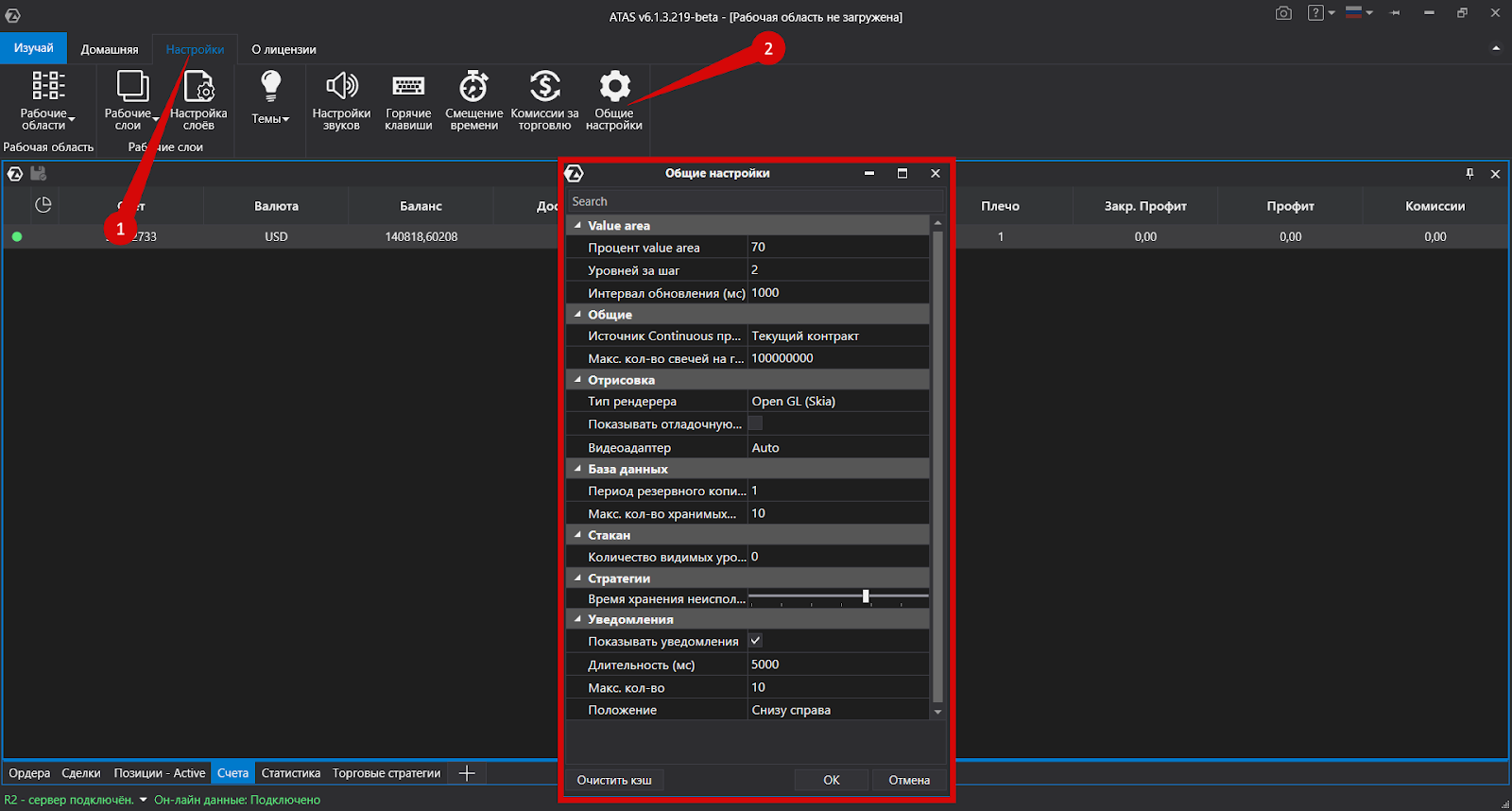
Task: Switch to Ордера bottom tab
Action: [x=29, y=773]
